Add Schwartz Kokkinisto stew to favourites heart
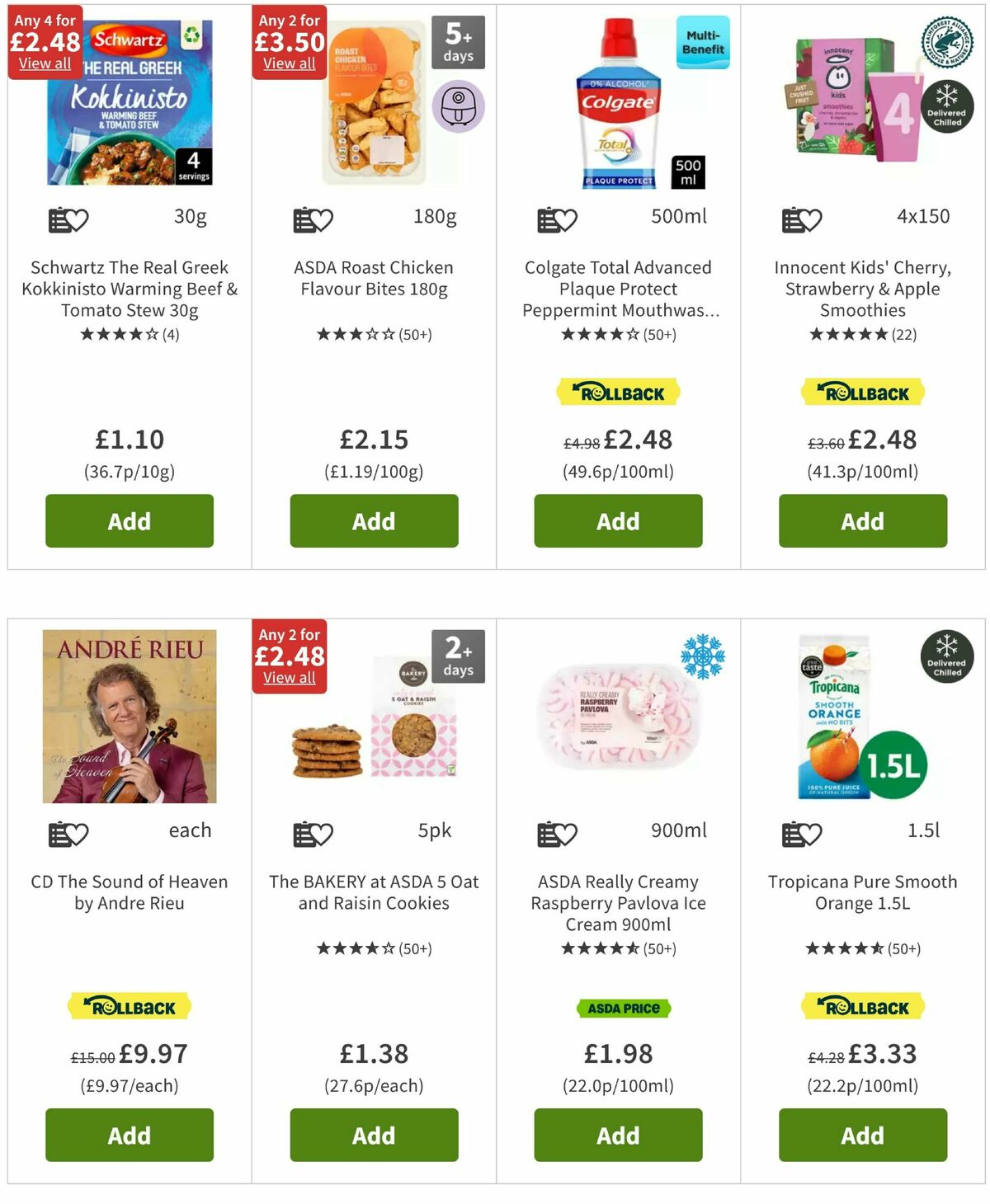Screen dimensions: 990x1204 point(80,219)
